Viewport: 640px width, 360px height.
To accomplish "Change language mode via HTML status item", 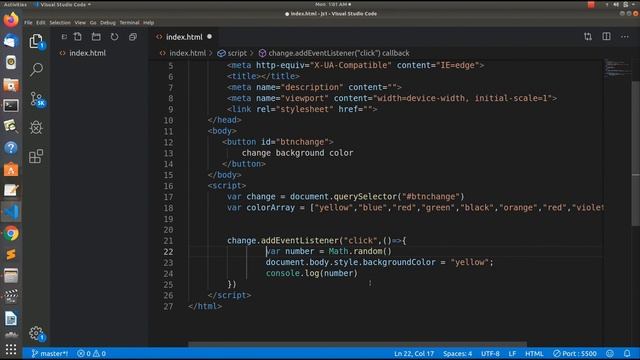I will point(534,353).
